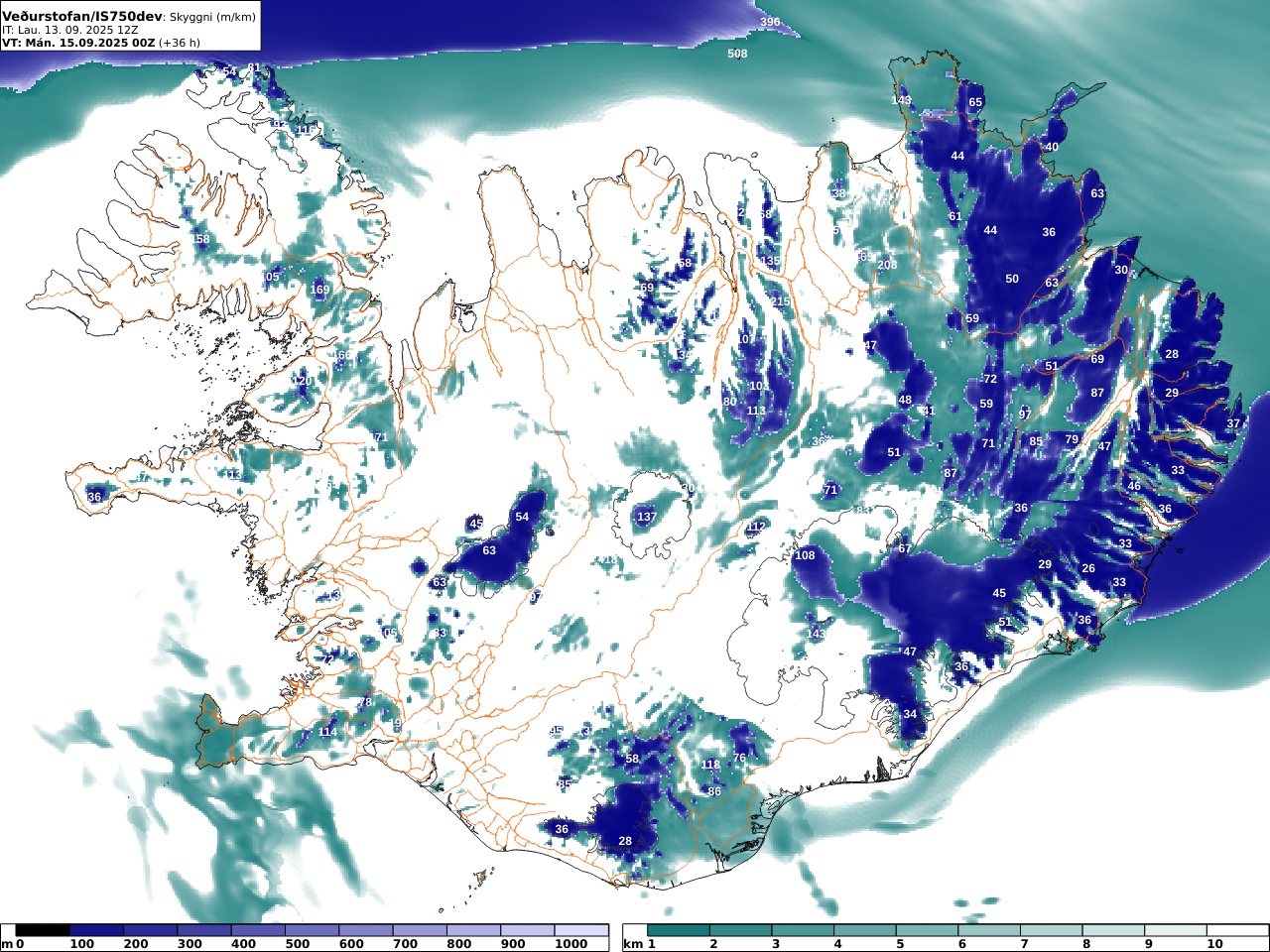The width and height of the screenshot is (1270, 952).
Task: Click the '396' value at the map's top
Action: coord(770,22)
